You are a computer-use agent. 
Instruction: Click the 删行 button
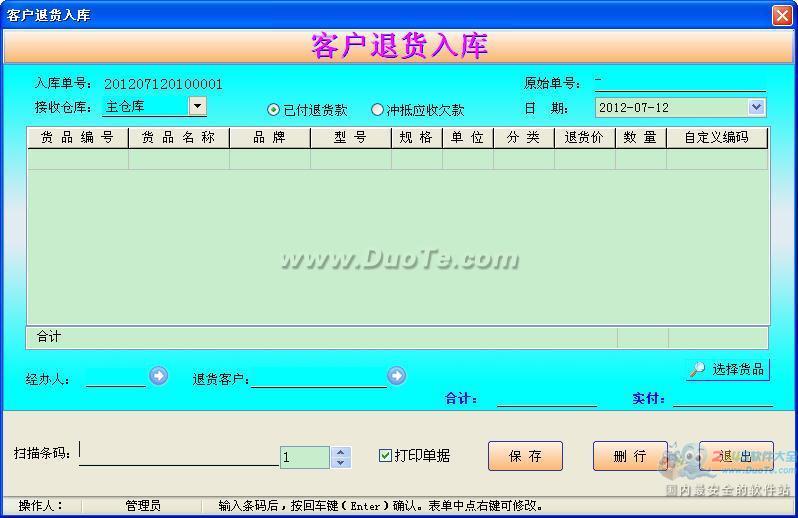[630, 456]
